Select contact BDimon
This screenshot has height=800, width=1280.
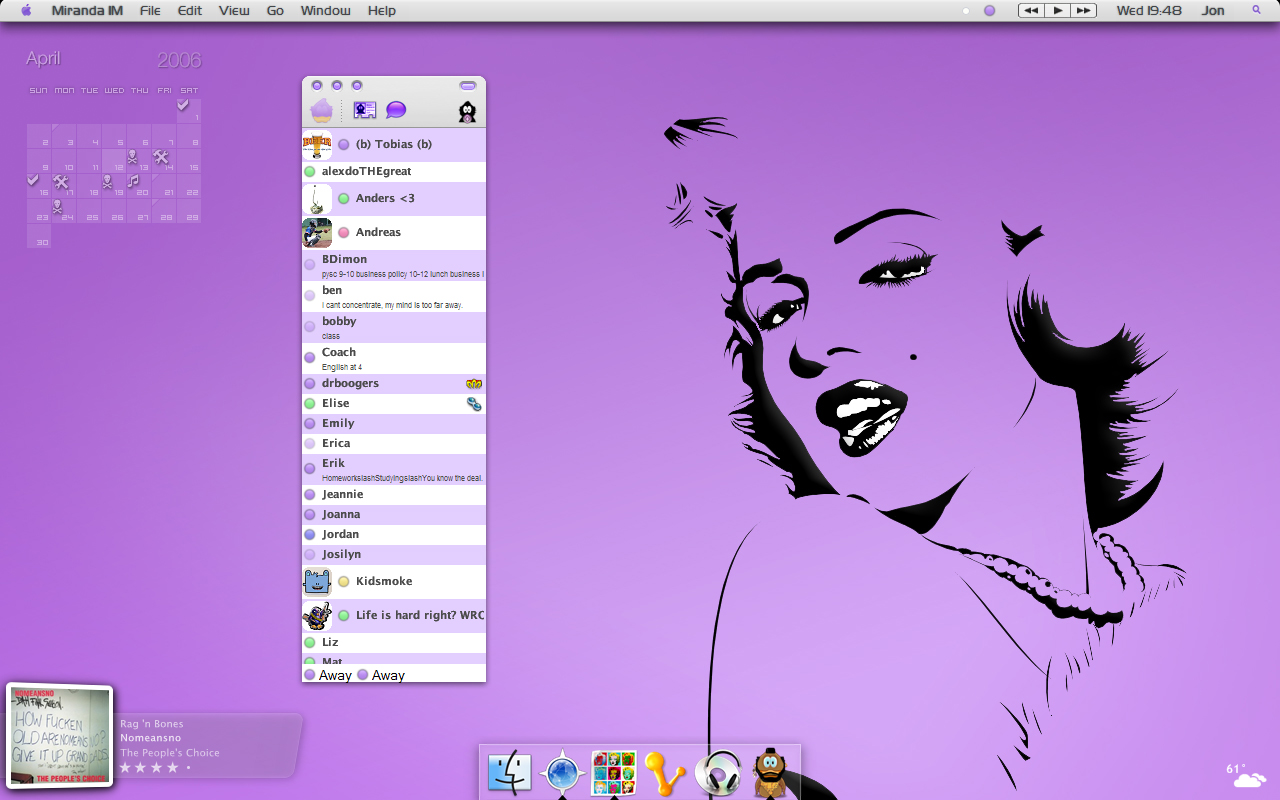[x=394, y=266]
